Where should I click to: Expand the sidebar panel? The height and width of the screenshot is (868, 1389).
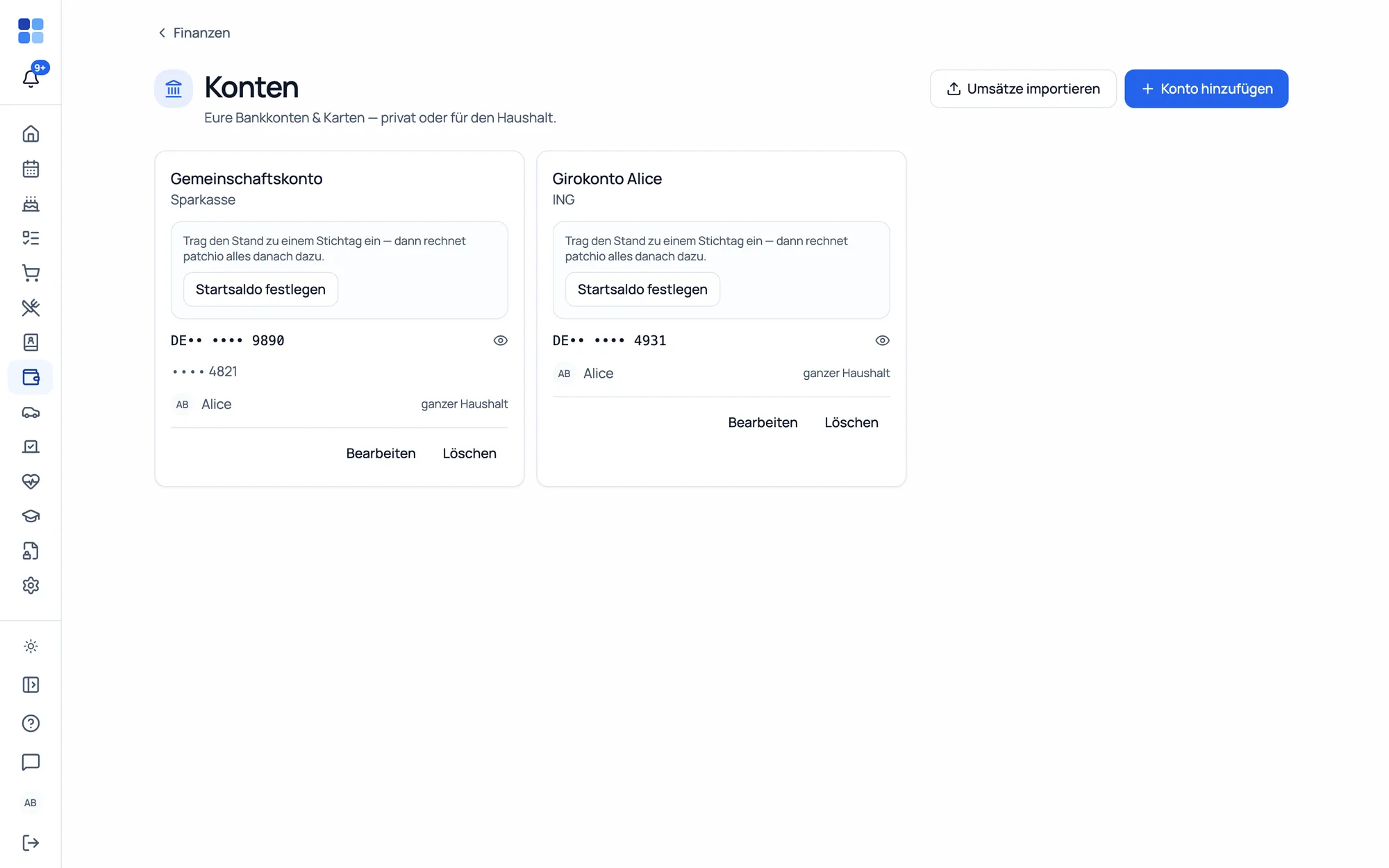[31, 685]
